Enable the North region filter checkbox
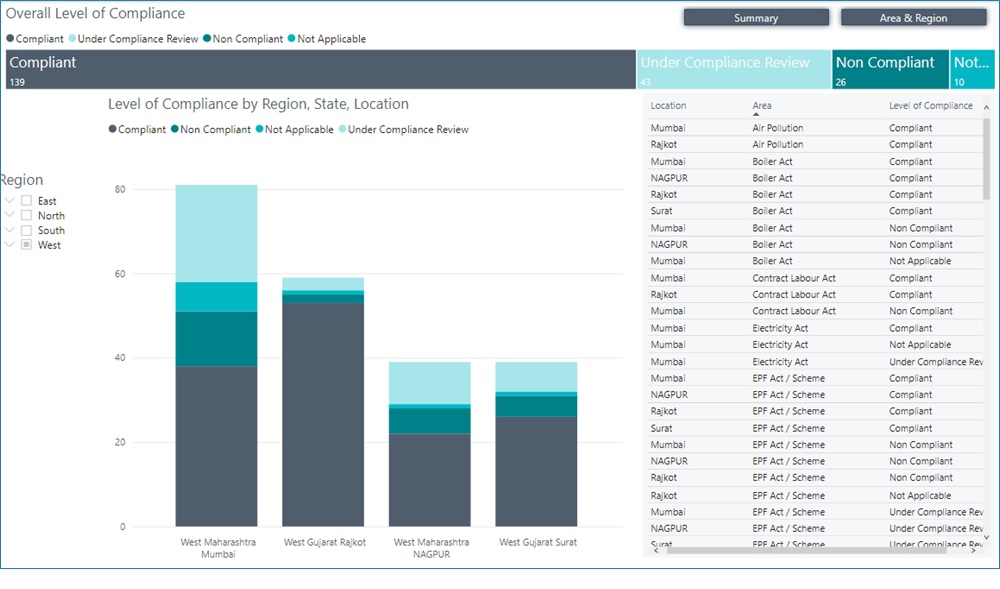1000x589 pixels. (x=26, y=215)
